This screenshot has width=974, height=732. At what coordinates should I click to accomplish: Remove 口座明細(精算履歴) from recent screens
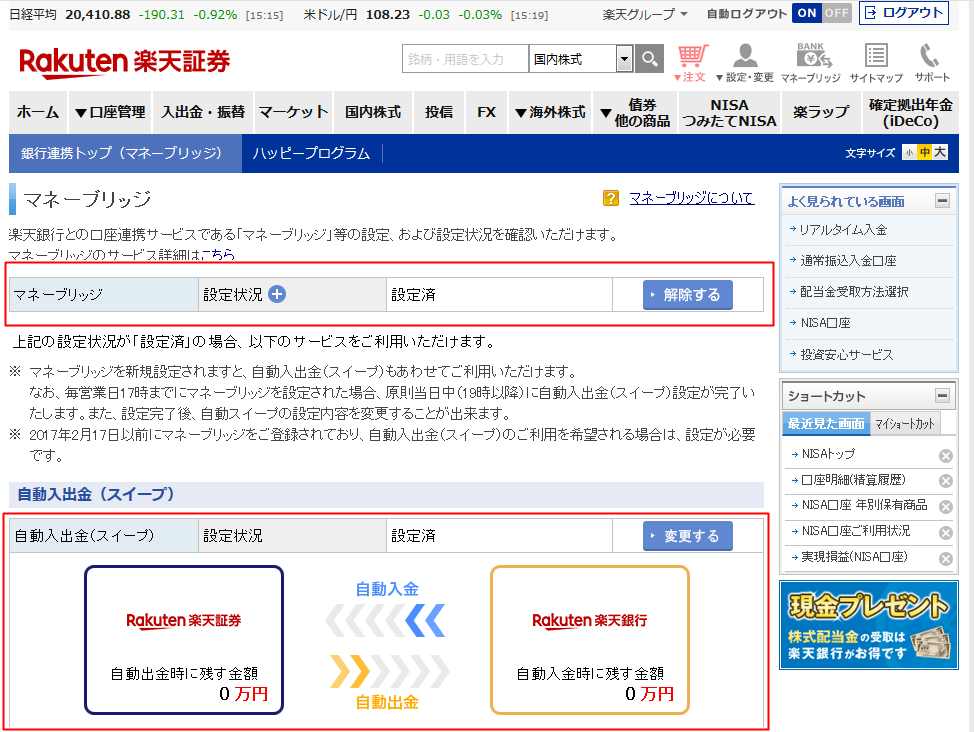945,481
